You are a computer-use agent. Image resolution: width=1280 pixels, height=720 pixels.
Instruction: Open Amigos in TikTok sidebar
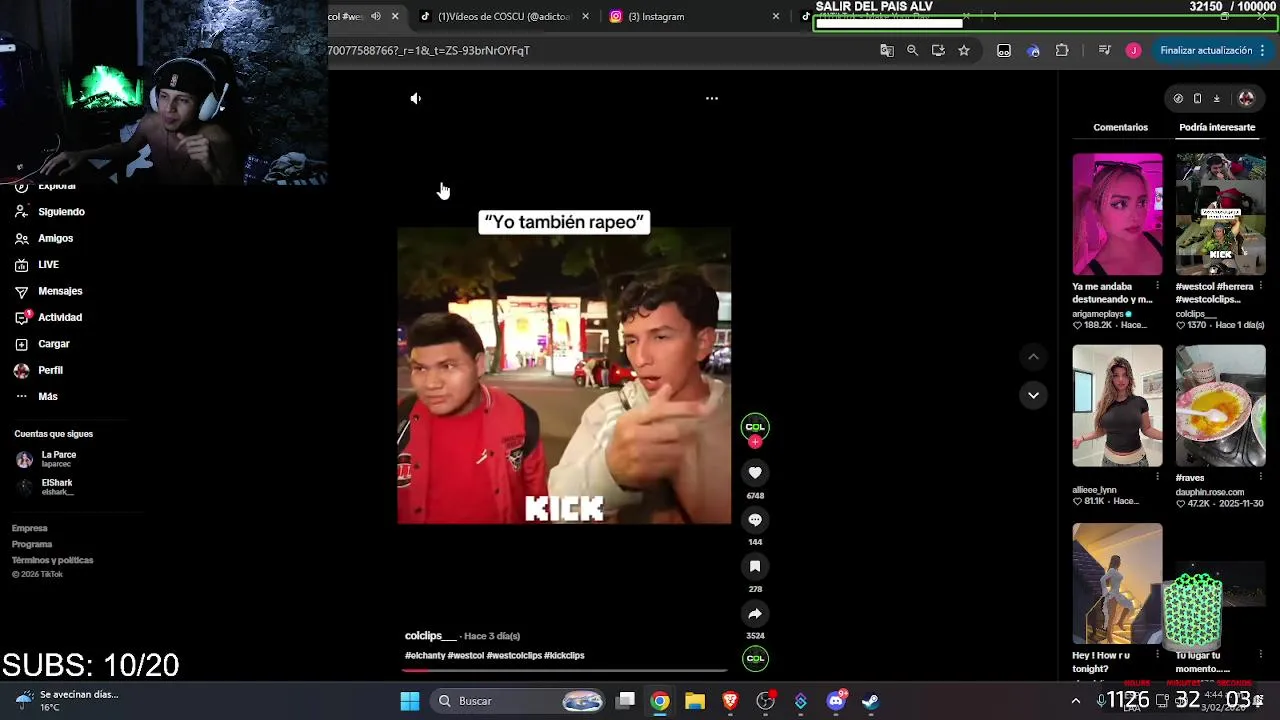44,238
